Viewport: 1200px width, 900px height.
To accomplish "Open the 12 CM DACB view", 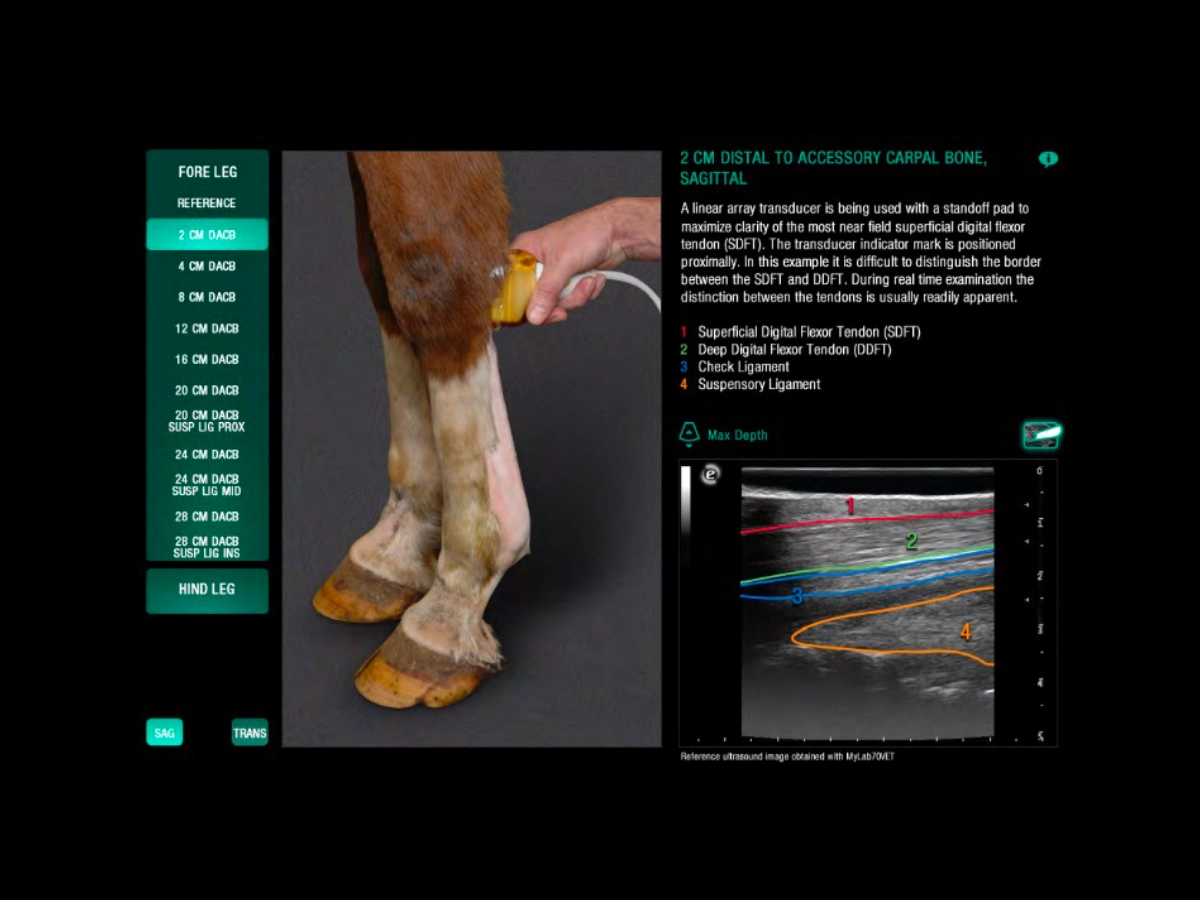I will pos(207,328).
